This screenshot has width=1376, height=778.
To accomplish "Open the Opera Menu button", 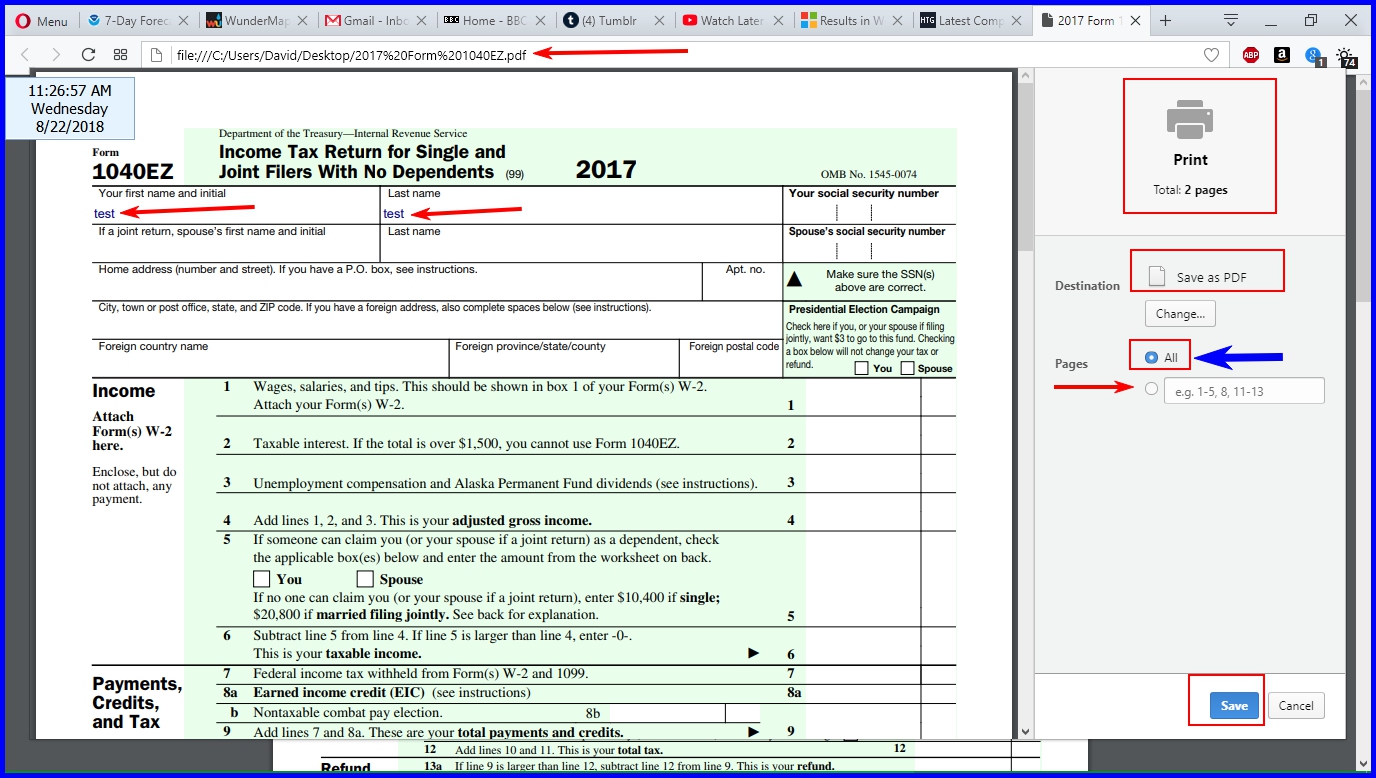I will pyautogui.click(x=43, y=21).
